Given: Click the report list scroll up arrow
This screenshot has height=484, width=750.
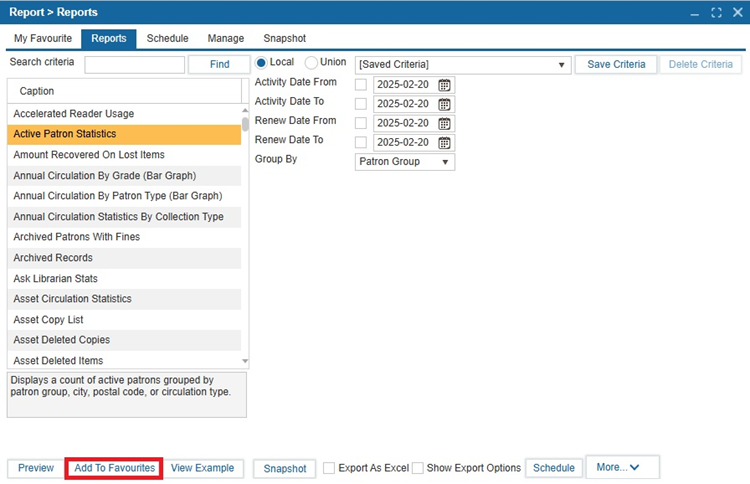Looking at the screenshot, I should [245, 110].
